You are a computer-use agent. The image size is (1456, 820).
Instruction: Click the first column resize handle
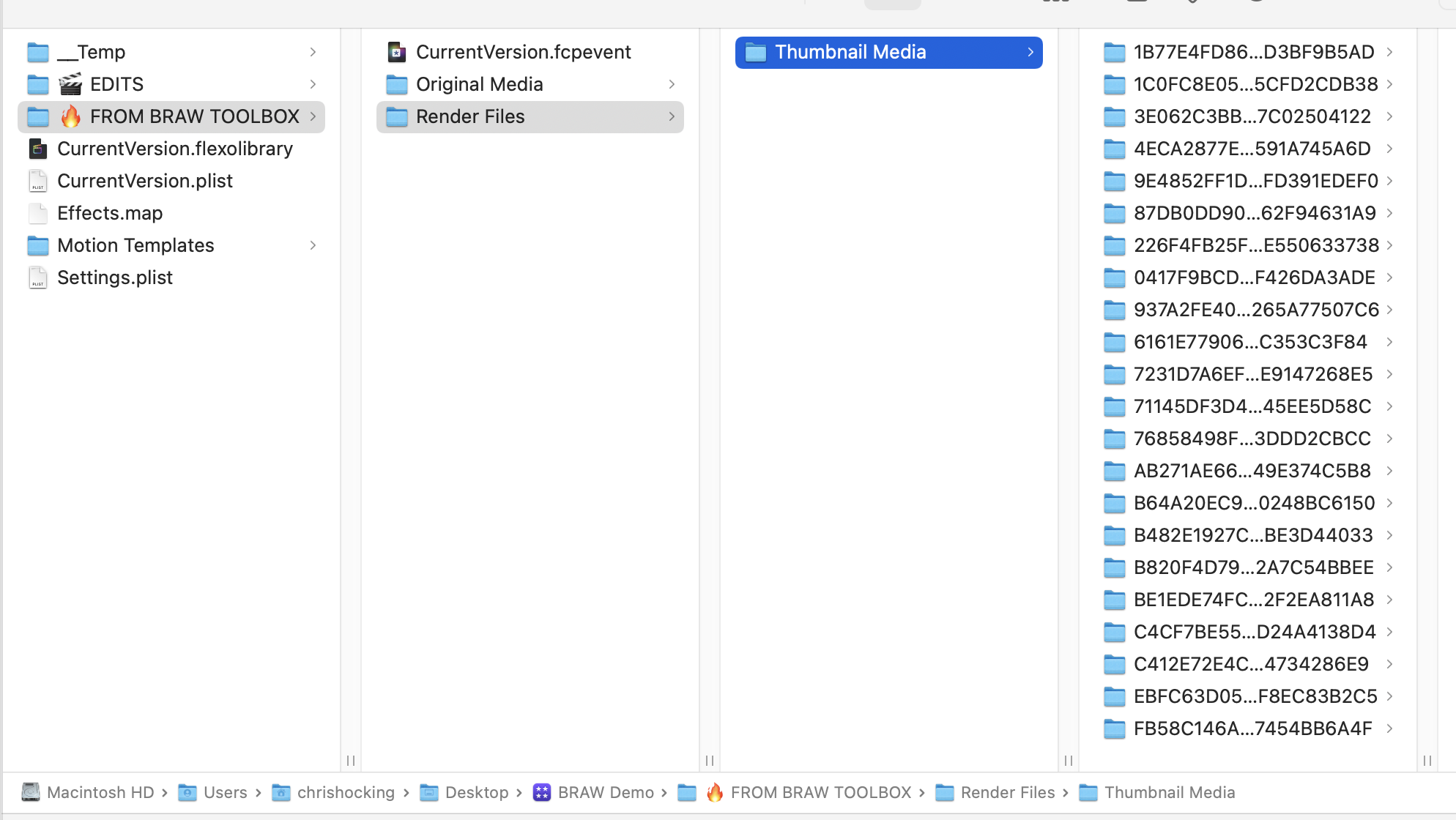coord(351,761)
